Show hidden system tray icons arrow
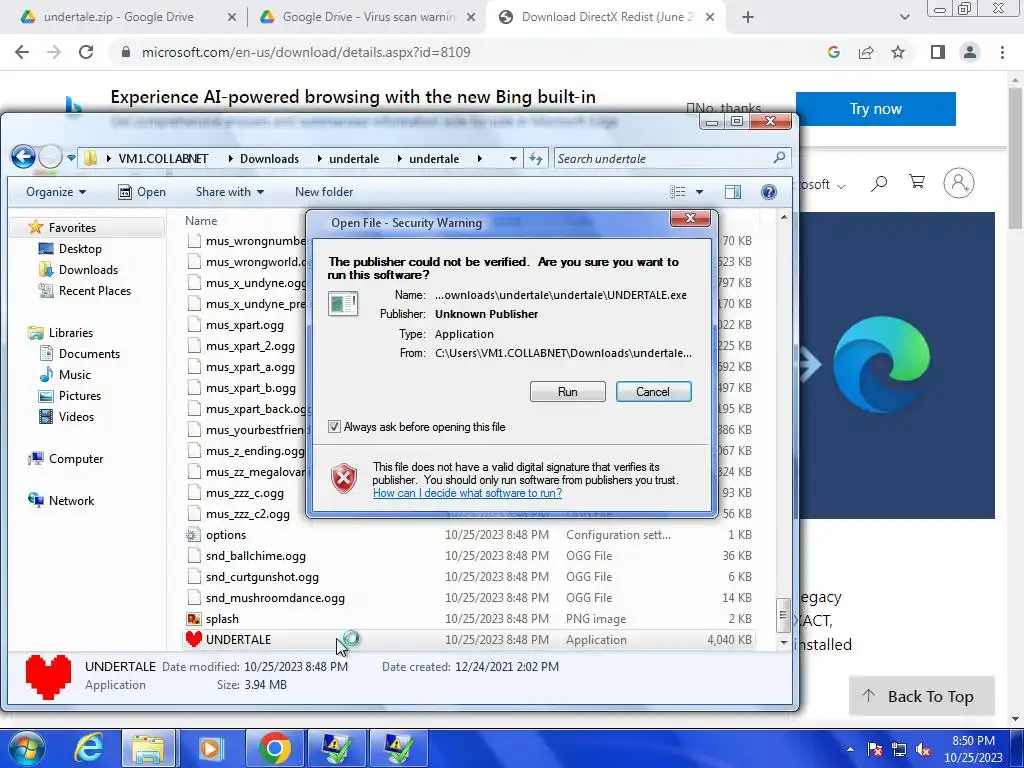This screenshot has height=768, width=1024. [850, 749]
